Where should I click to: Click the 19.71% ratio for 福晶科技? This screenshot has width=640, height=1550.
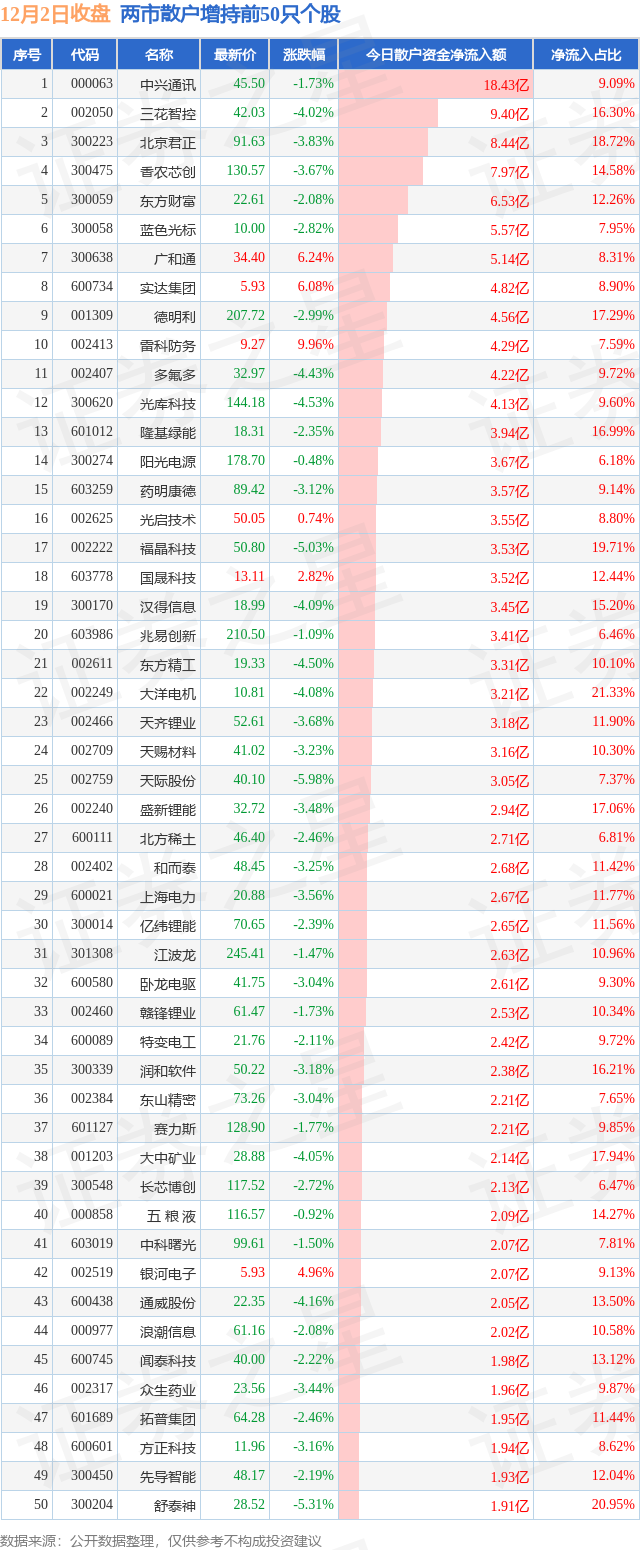pyautogui.click(x=613, y=548)
